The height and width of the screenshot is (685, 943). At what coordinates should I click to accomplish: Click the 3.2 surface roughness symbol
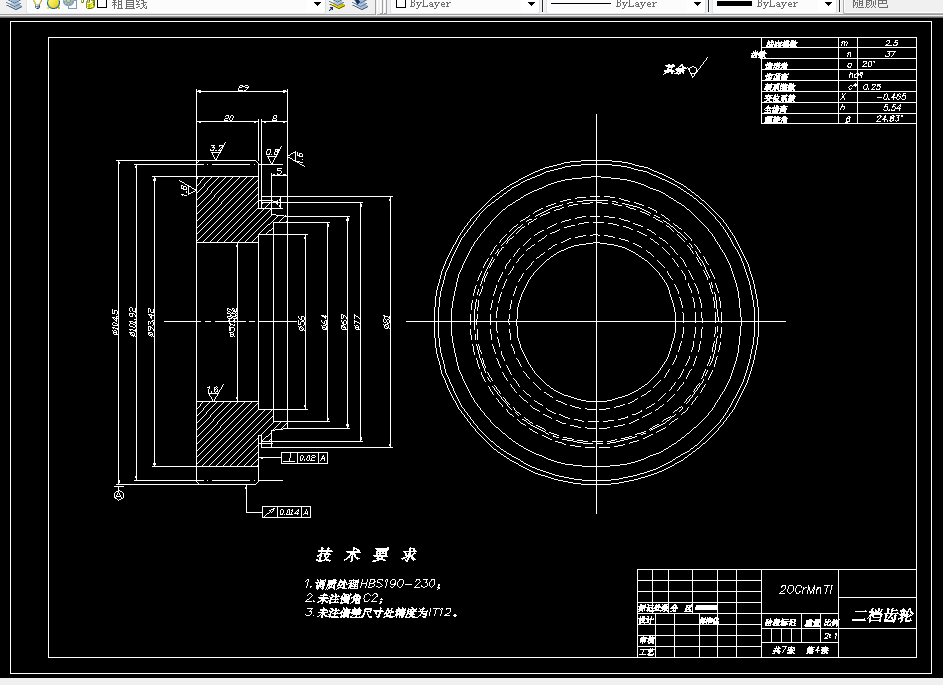tap(217, 151)
